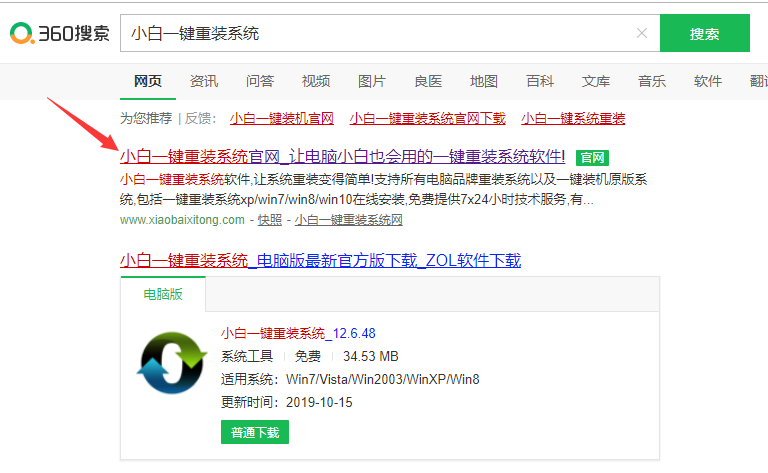This screenshot has height=473, width=768.
Task: Click inside the search input field
Action: coord(380,33)
